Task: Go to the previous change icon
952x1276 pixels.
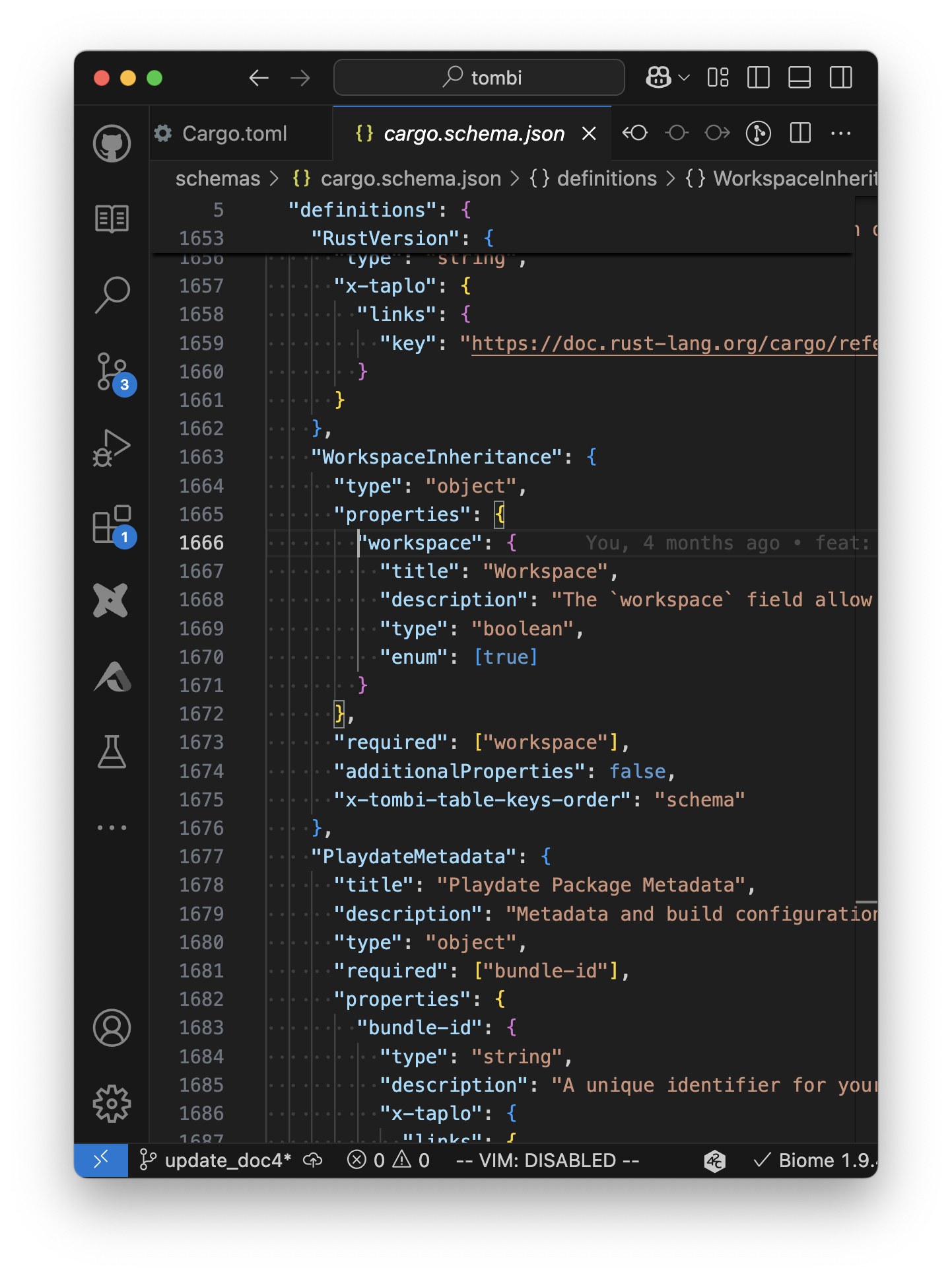Action: [x=635, y=133]
